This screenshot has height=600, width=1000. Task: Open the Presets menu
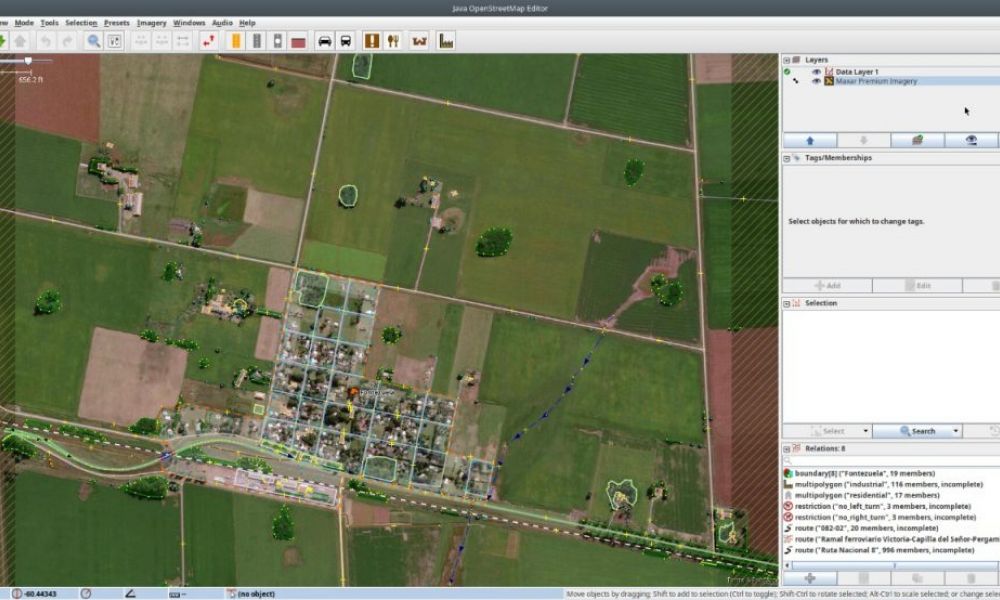(x=116, y=22)
